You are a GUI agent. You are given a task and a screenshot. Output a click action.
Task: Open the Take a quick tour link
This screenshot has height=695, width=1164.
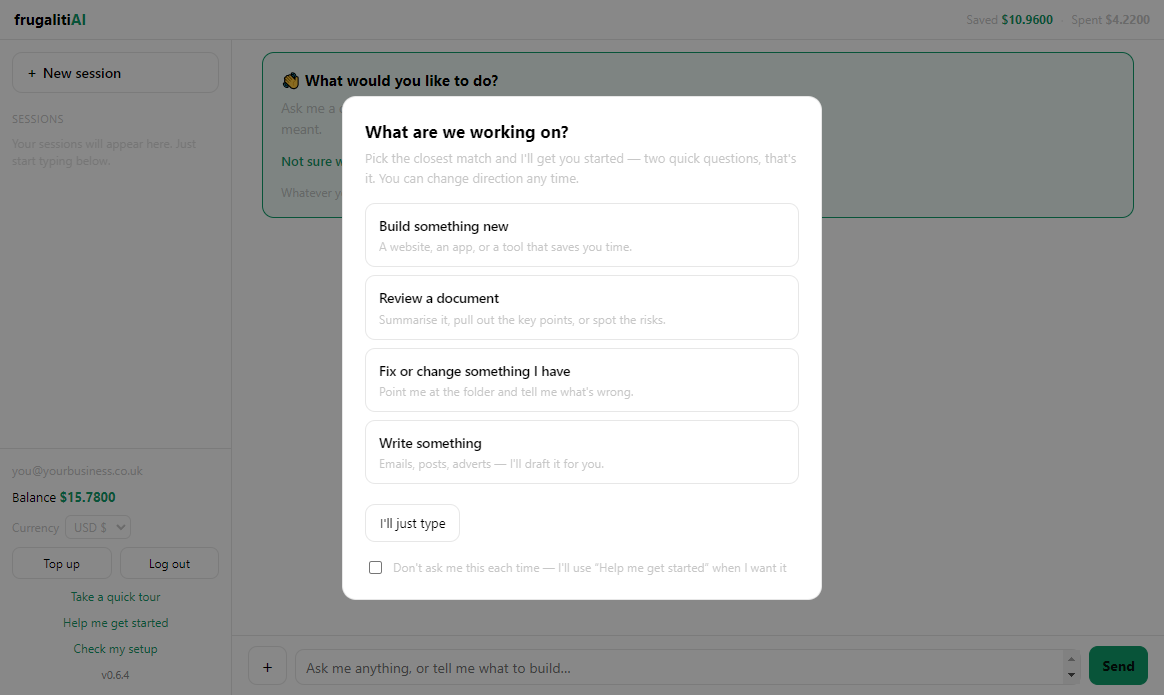point(115,597)
